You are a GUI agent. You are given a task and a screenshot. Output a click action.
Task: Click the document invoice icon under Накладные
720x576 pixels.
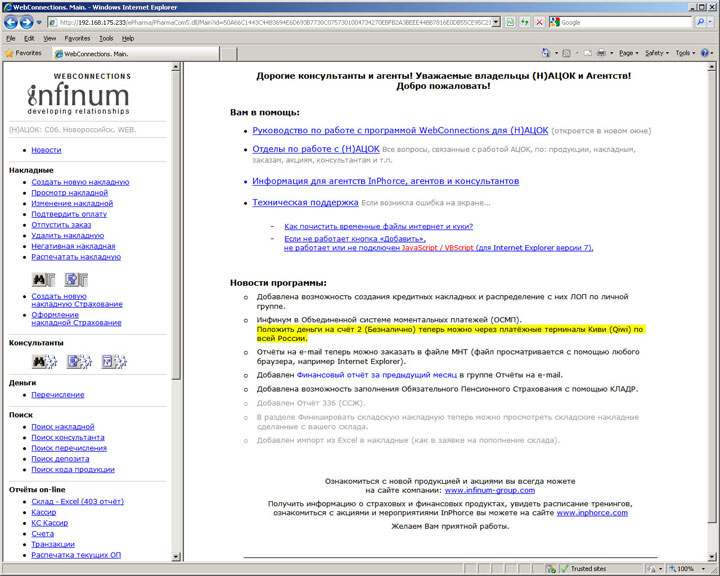click(76, 279)
